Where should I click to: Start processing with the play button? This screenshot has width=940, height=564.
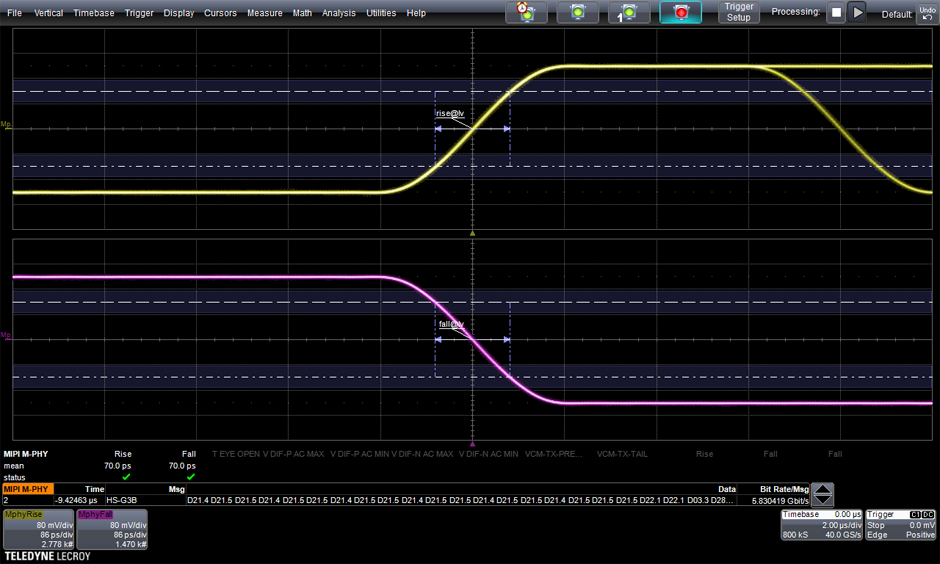pos(858,13)
